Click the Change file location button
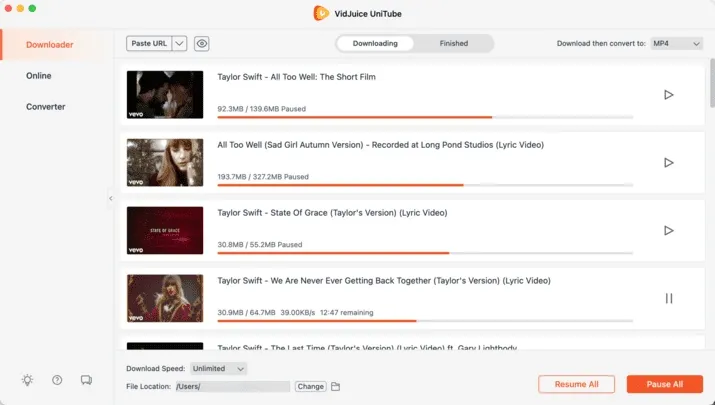 pyautogui.click(x=311, y=386)
